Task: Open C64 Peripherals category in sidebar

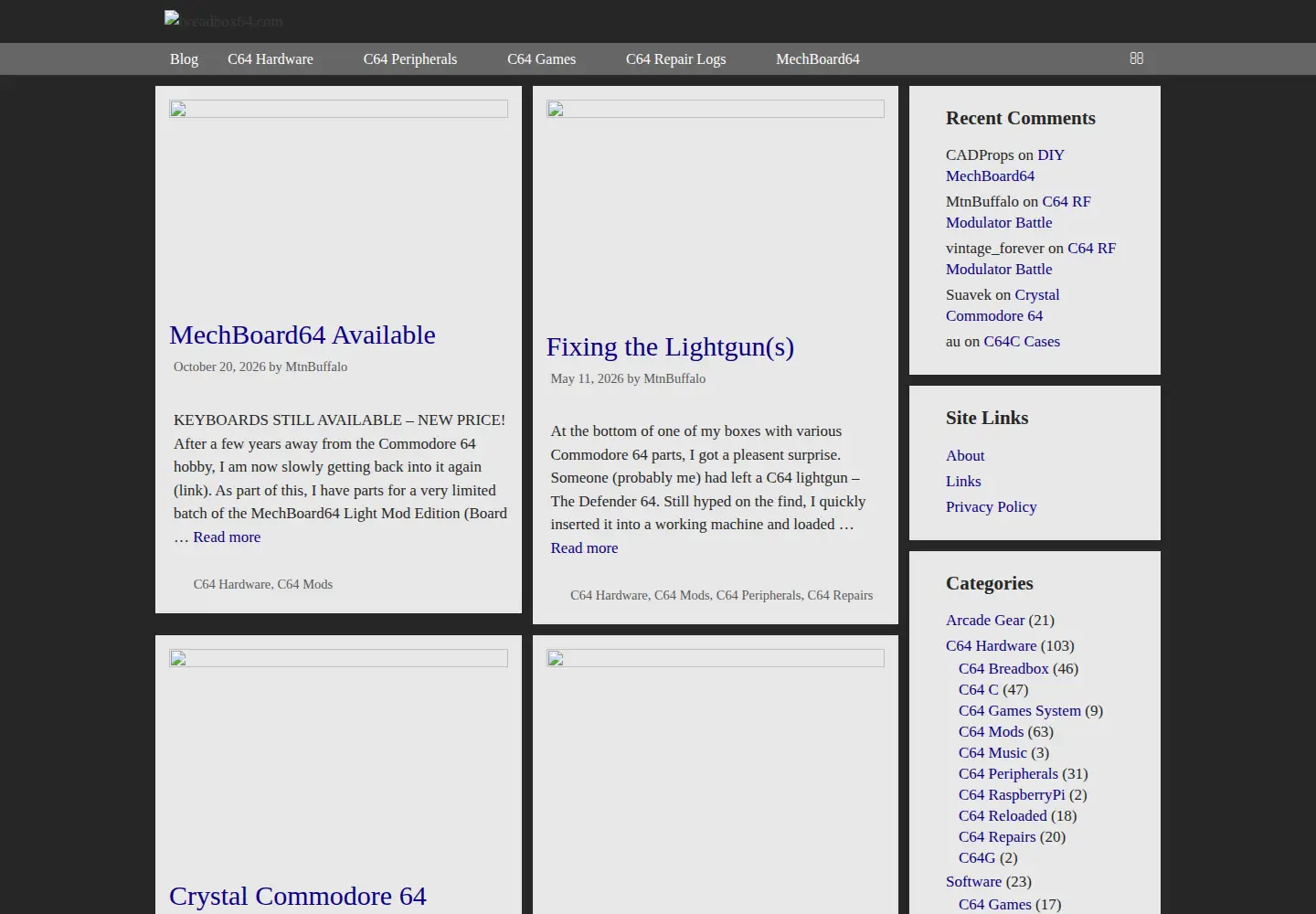Action: (1008, 773)
